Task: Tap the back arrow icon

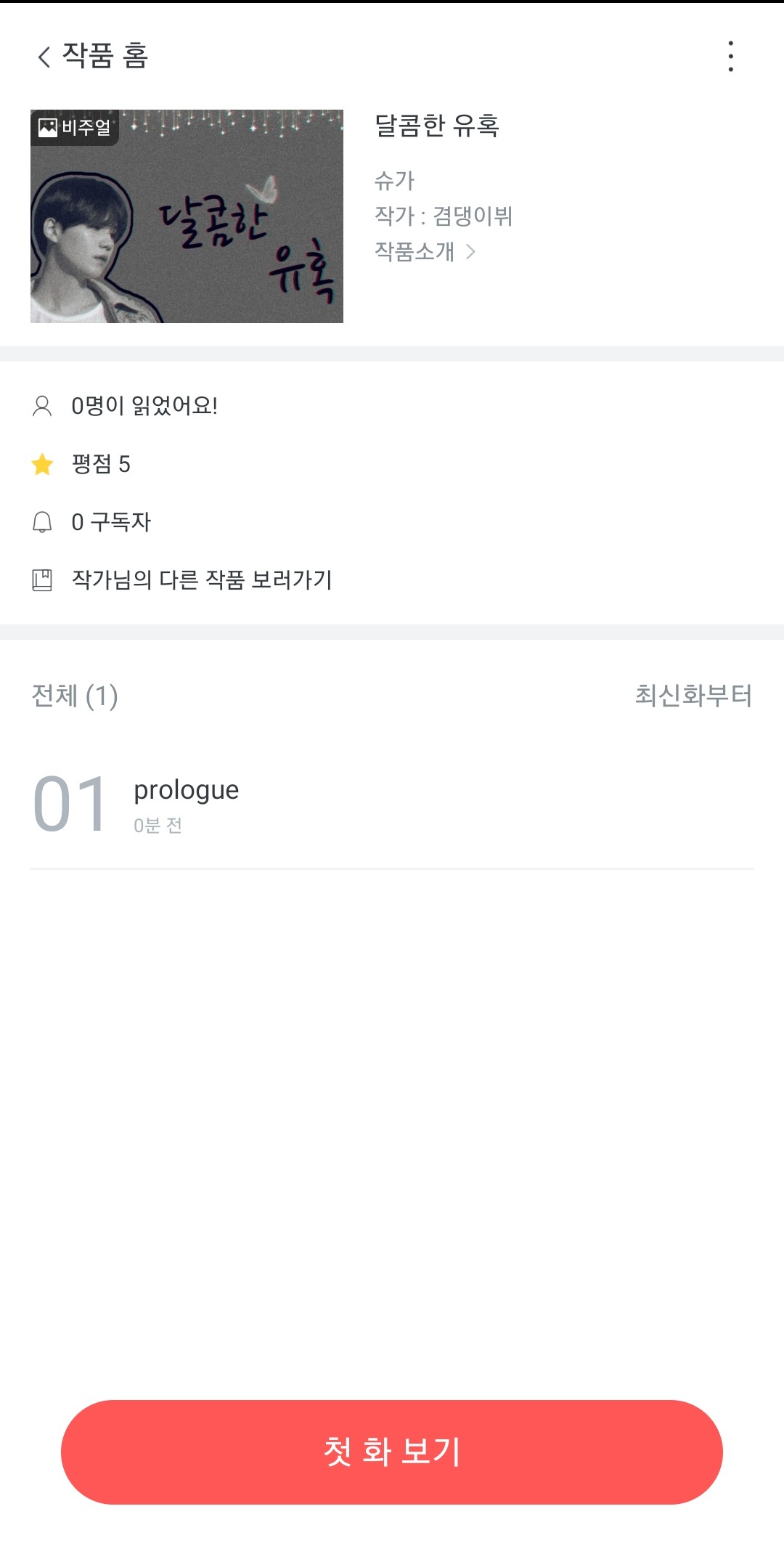Action: [x=44, y=57]
